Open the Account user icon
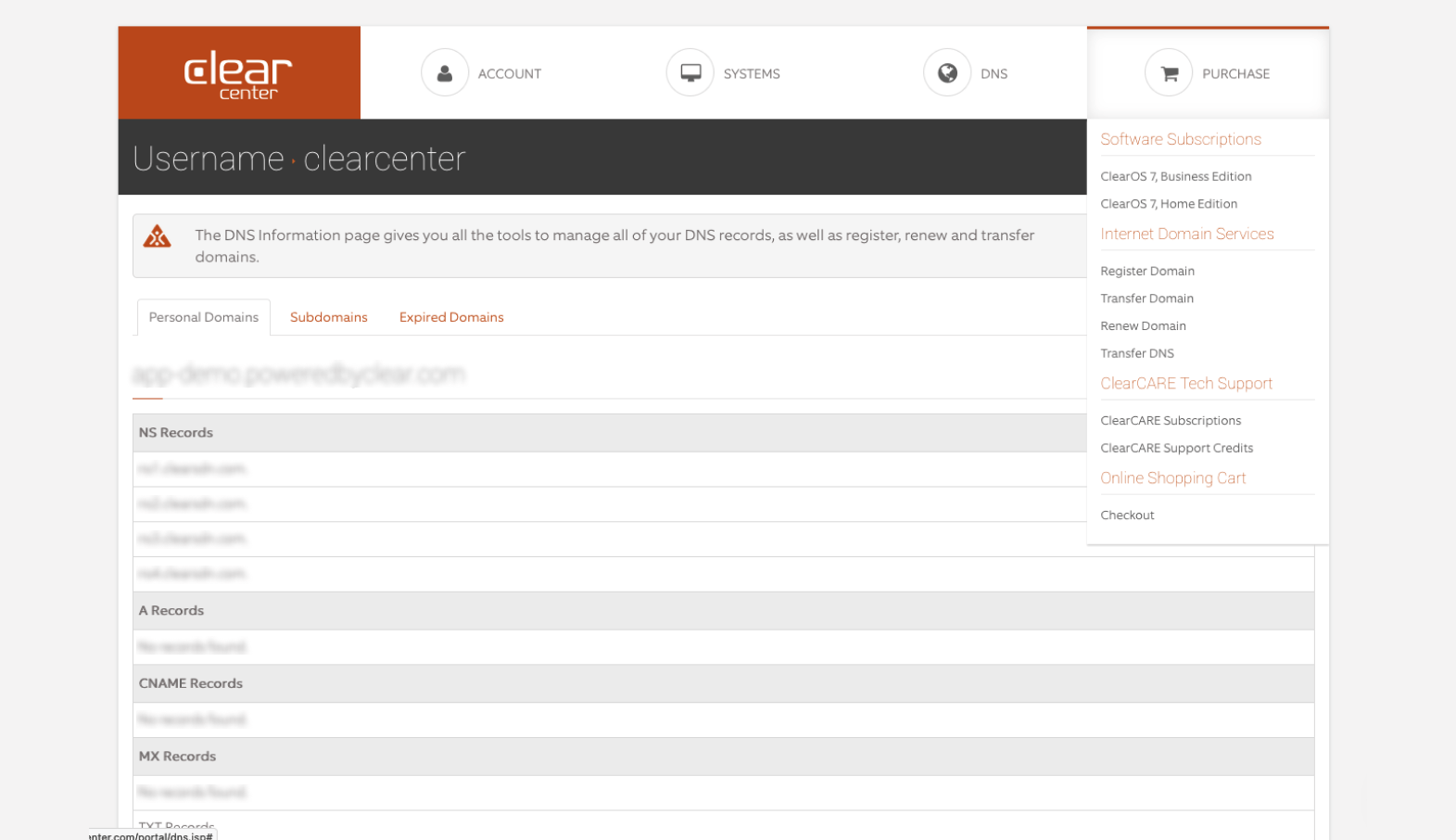 click(x=445, y=73)
